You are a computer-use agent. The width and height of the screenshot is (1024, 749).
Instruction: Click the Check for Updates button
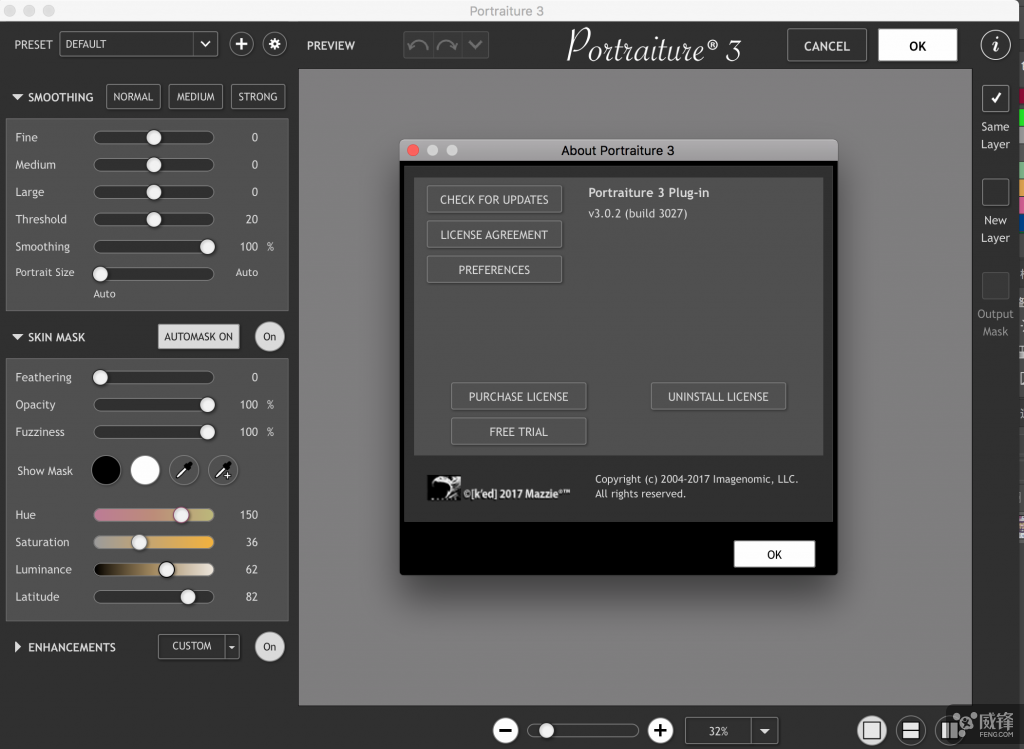coord(494,200)
